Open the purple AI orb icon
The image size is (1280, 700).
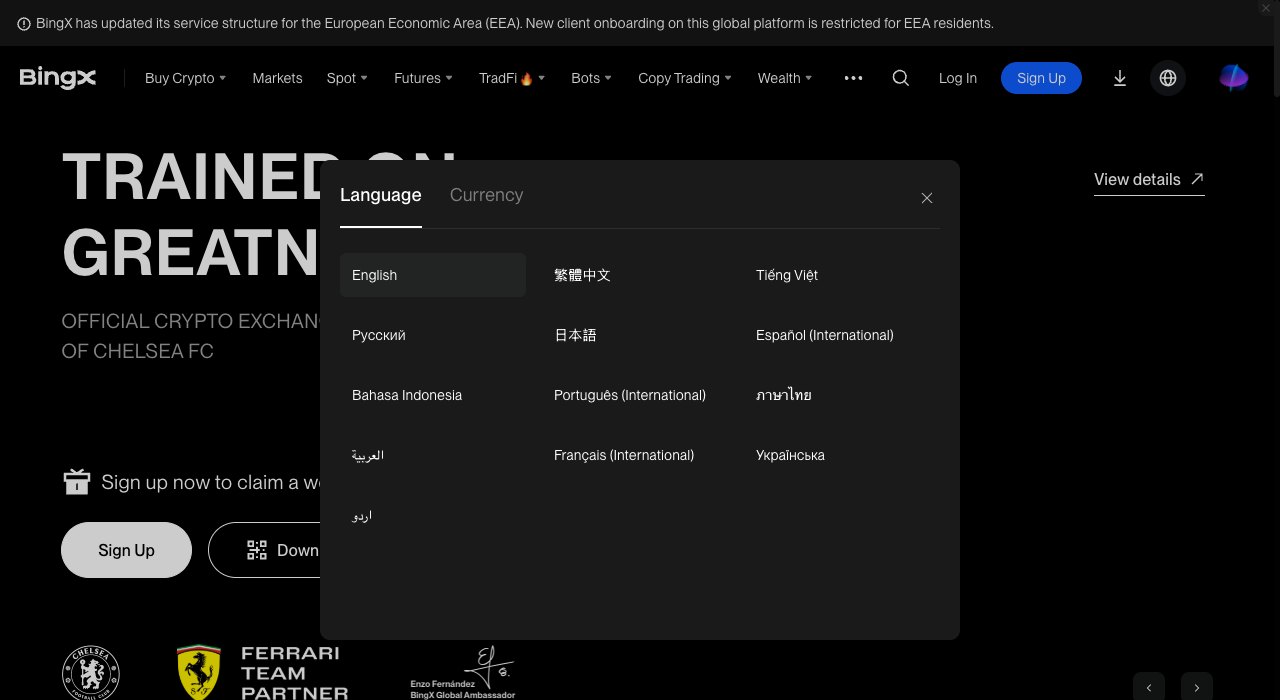(x=1234, y=77)
